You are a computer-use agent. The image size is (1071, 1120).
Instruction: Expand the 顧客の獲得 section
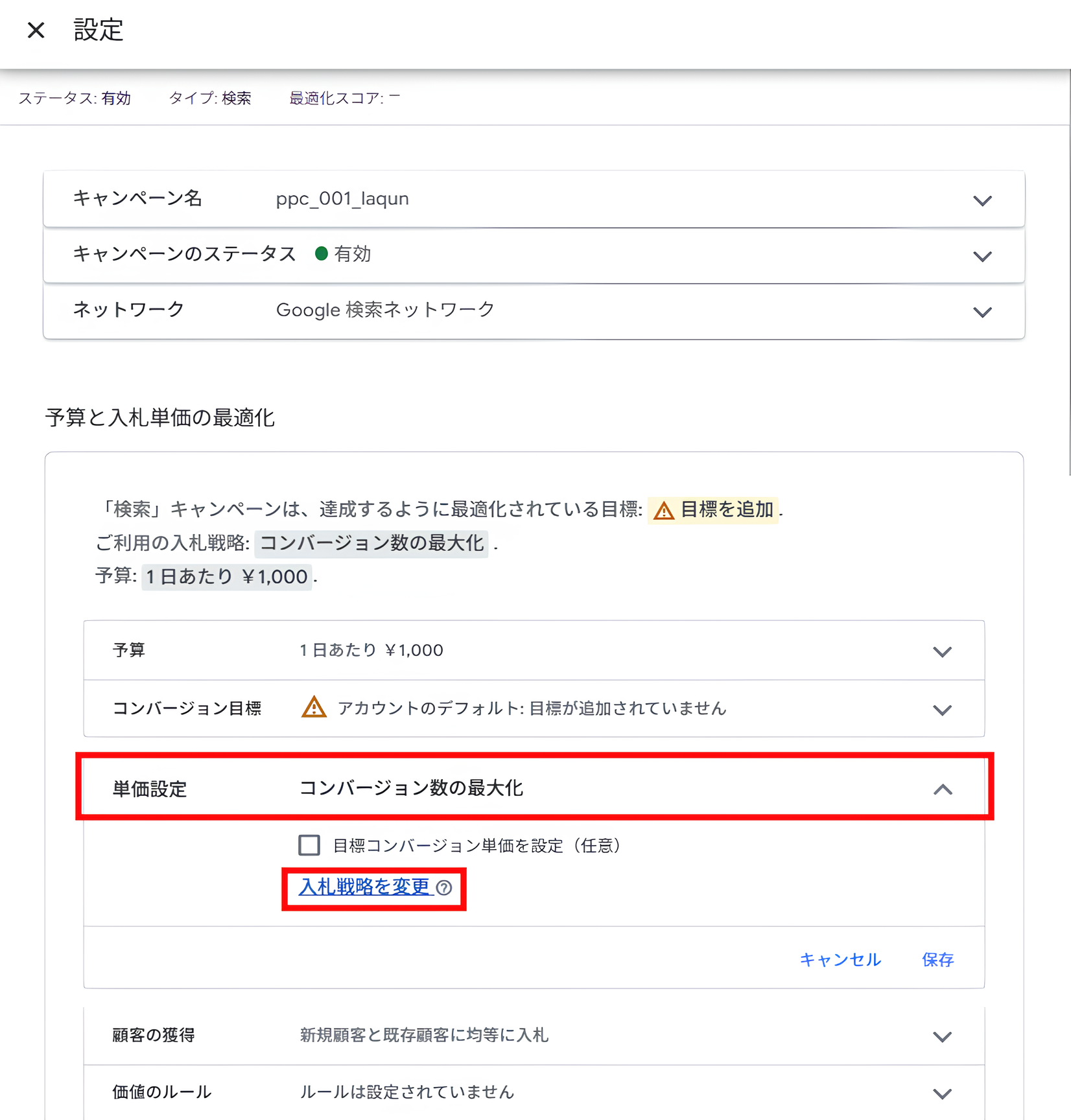coord(943,1036)
